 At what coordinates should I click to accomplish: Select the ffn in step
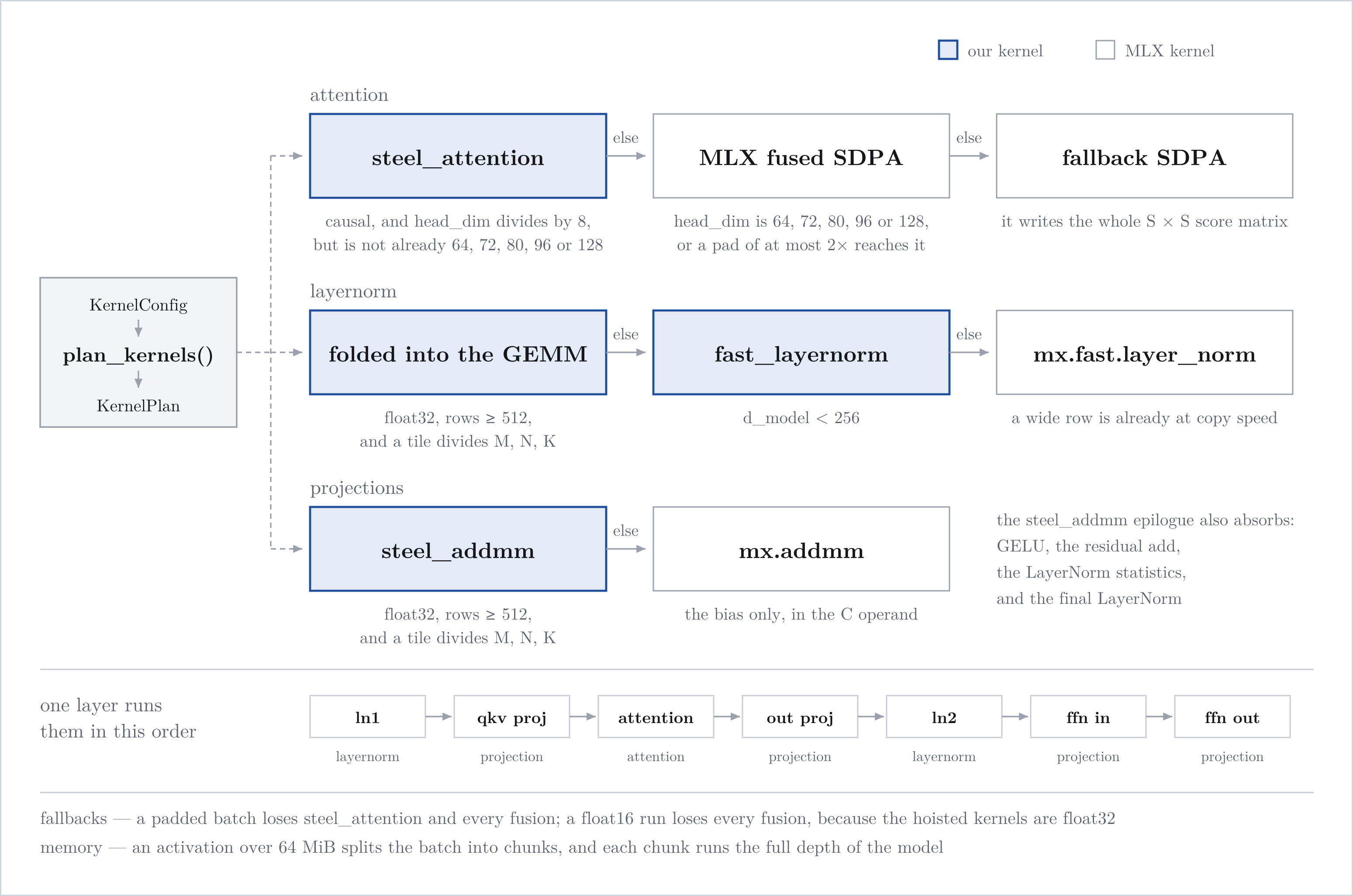click(1088, 717)
